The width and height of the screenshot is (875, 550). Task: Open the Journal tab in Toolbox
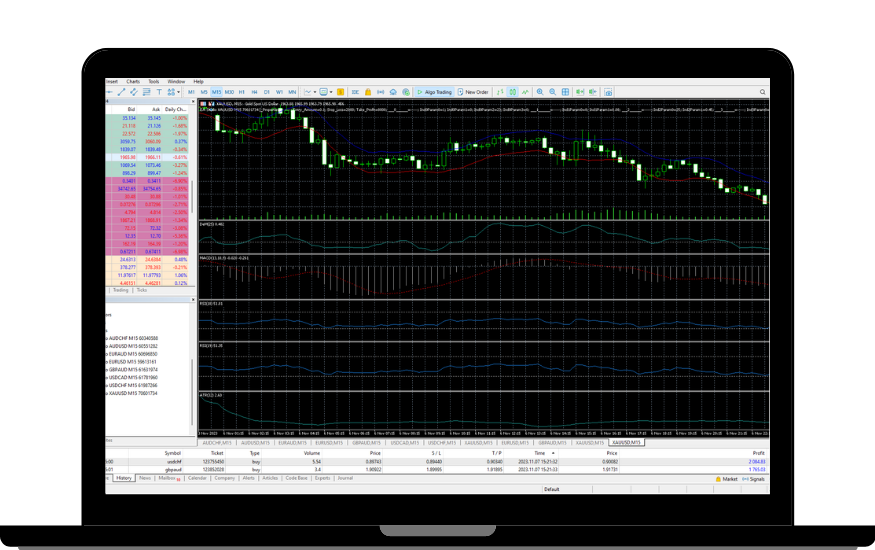345,478
